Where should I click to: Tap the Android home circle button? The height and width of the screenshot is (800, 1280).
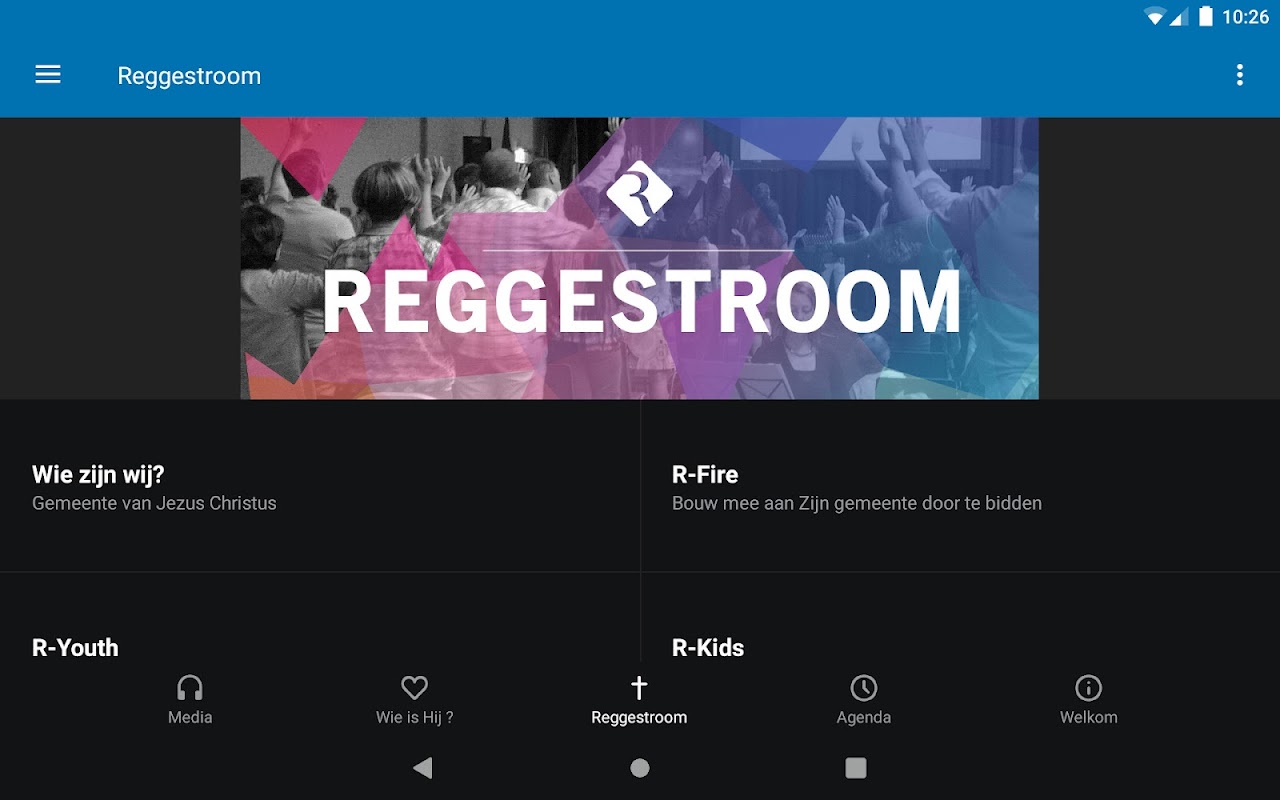[640, 768]
